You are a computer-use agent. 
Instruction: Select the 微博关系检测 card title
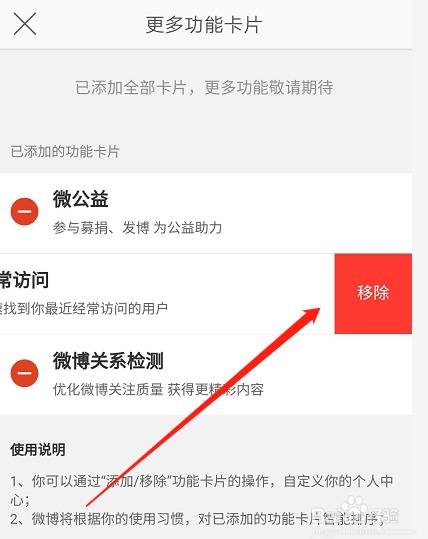pyautogui.click(x=108, y=361)
